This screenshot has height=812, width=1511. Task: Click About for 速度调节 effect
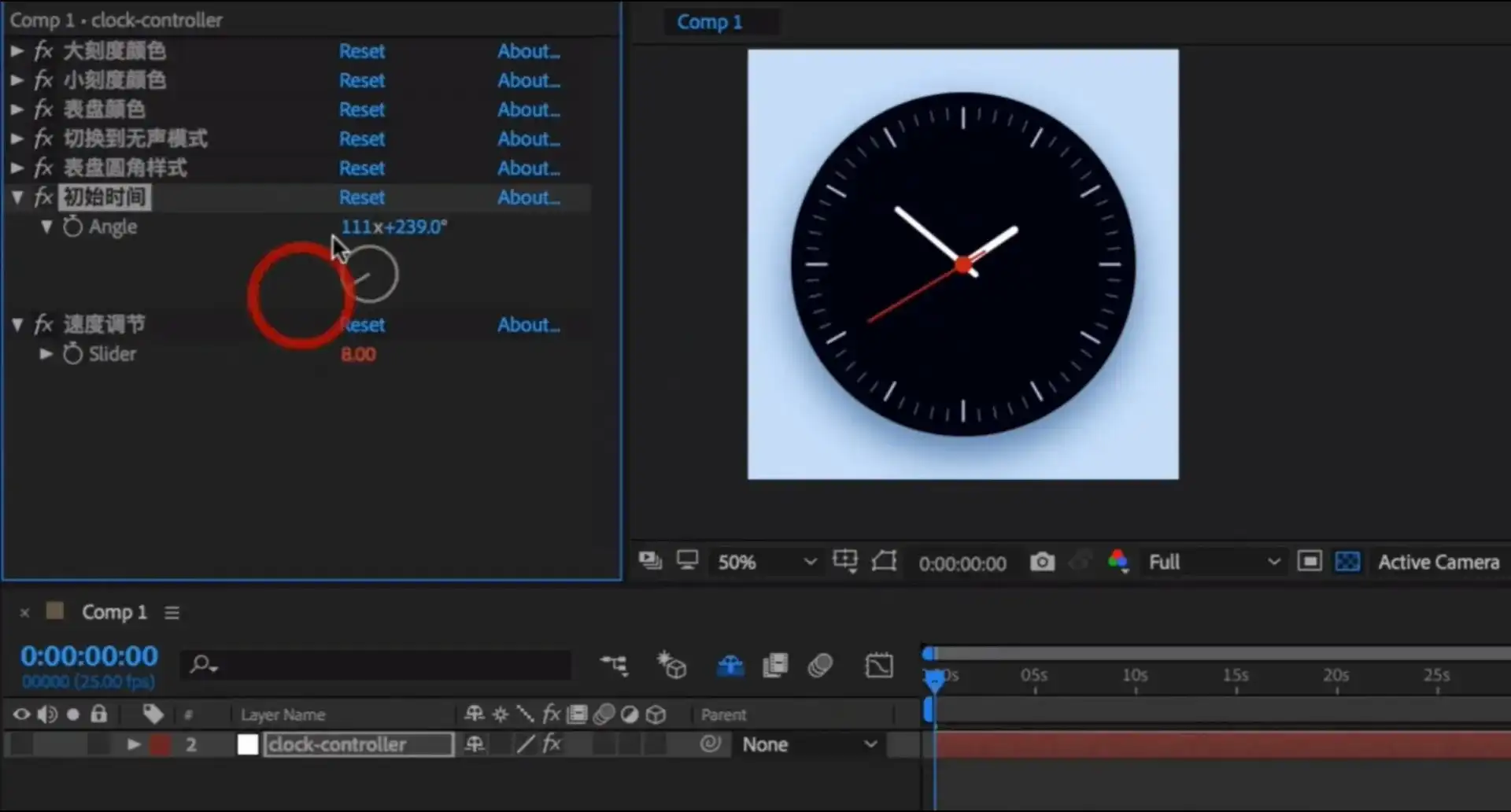[x=528, y=325]
